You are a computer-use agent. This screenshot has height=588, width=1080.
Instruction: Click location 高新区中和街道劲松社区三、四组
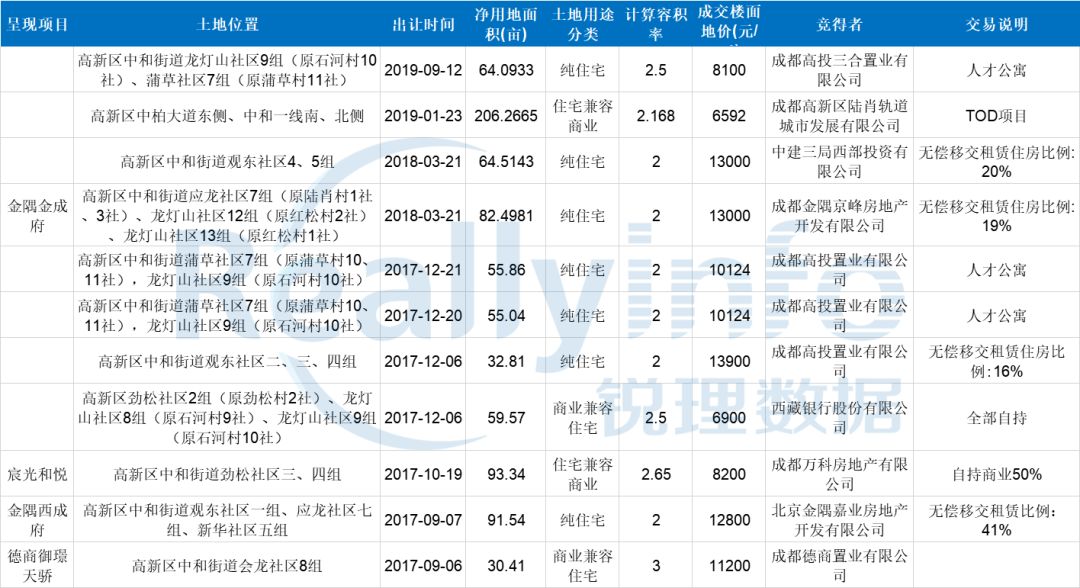pos(227,474)
